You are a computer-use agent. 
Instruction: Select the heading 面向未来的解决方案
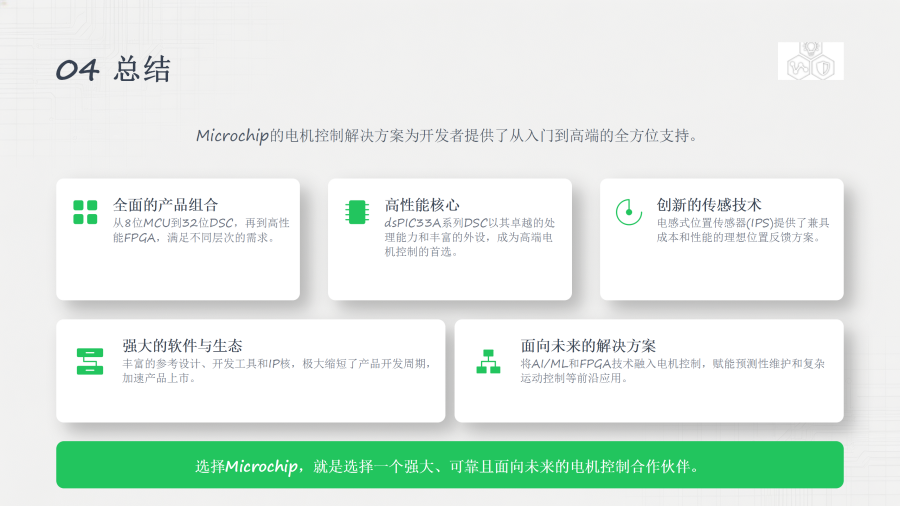588,345
